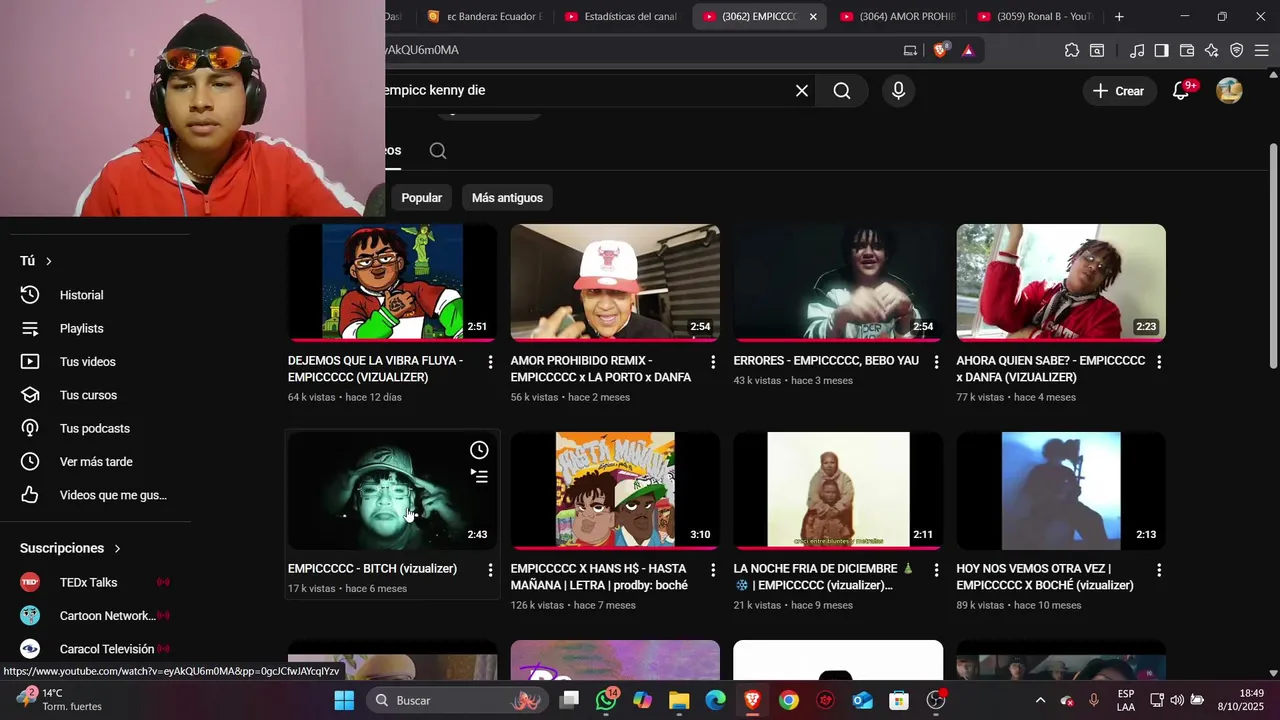Open options menu for AMOR PROHIBIDO REMIX
Viewport: 1280px width, 720px height.
click(x=713, y=362)
